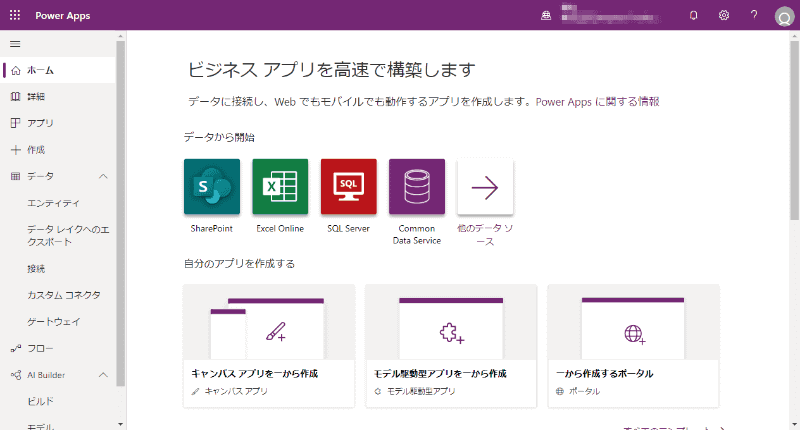Open notifications bell icon
The image size is (800, 430).
[x=693, y=15]
